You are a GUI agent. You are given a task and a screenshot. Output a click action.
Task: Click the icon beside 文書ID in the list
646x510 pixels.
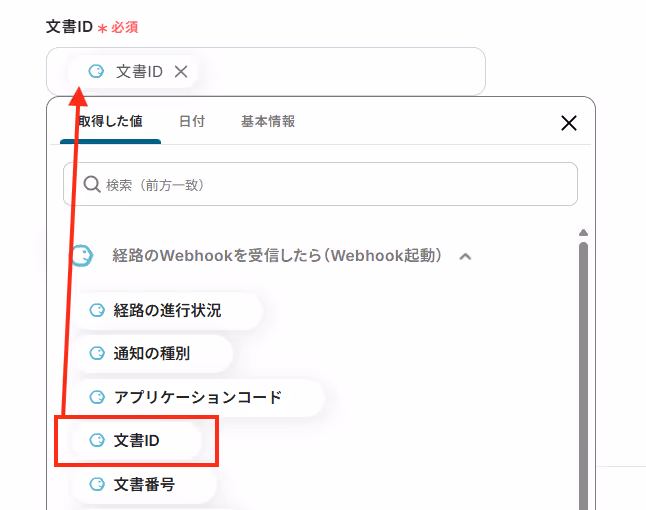click(x=97, y=440)
